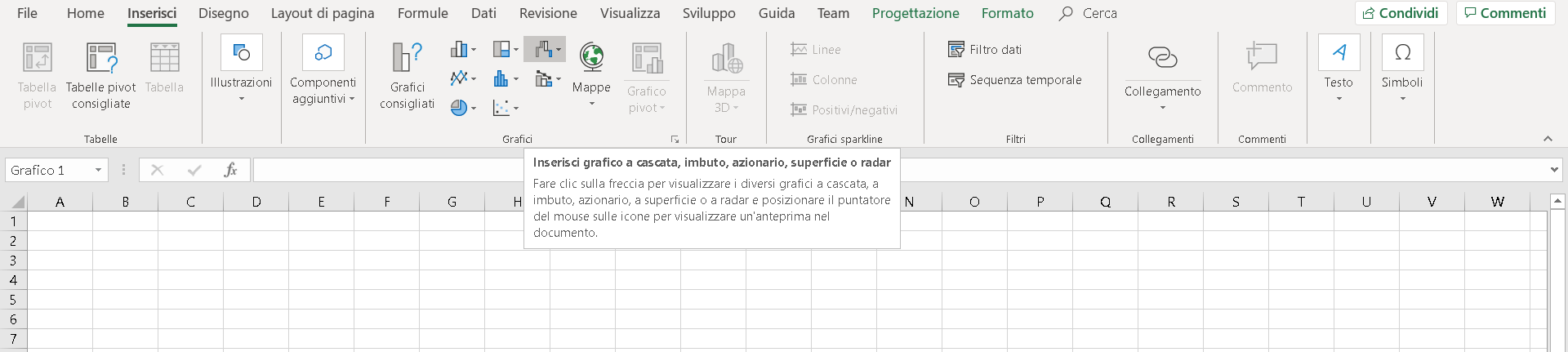Switch to the Formule tab
The width and height of the screenshot is (1568, 352).
pos(422,13)
